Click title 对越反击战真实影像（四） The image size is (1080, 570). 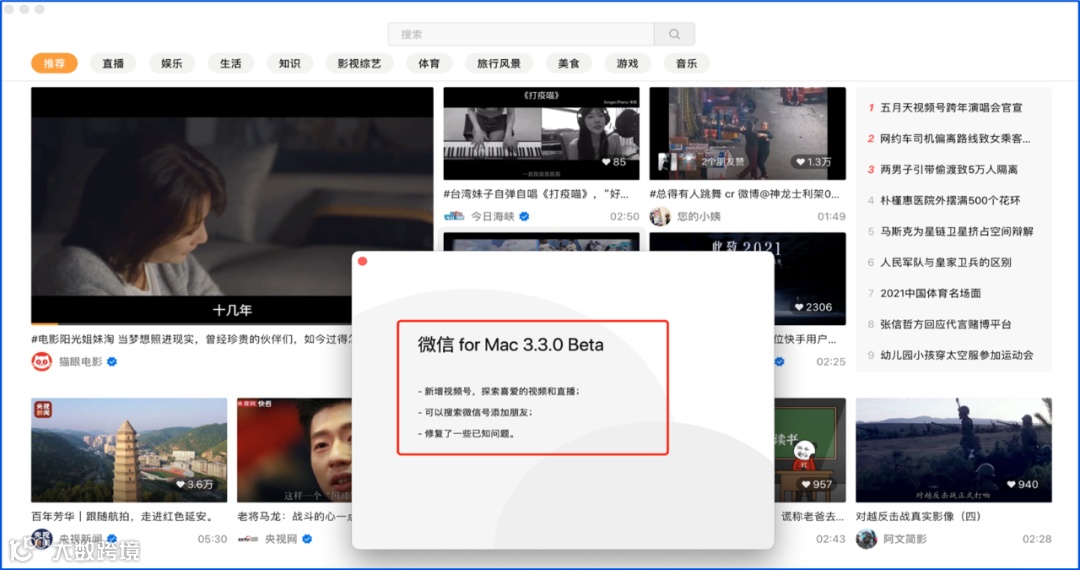[918, 516]
